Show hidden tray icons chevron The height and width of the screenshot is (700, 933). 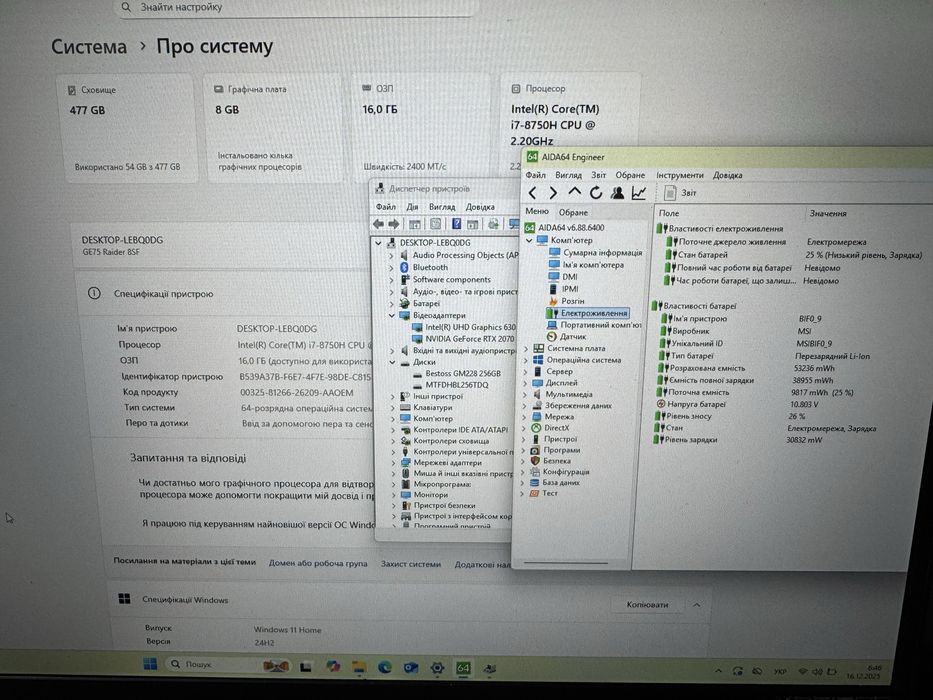[x=719, y=671]
